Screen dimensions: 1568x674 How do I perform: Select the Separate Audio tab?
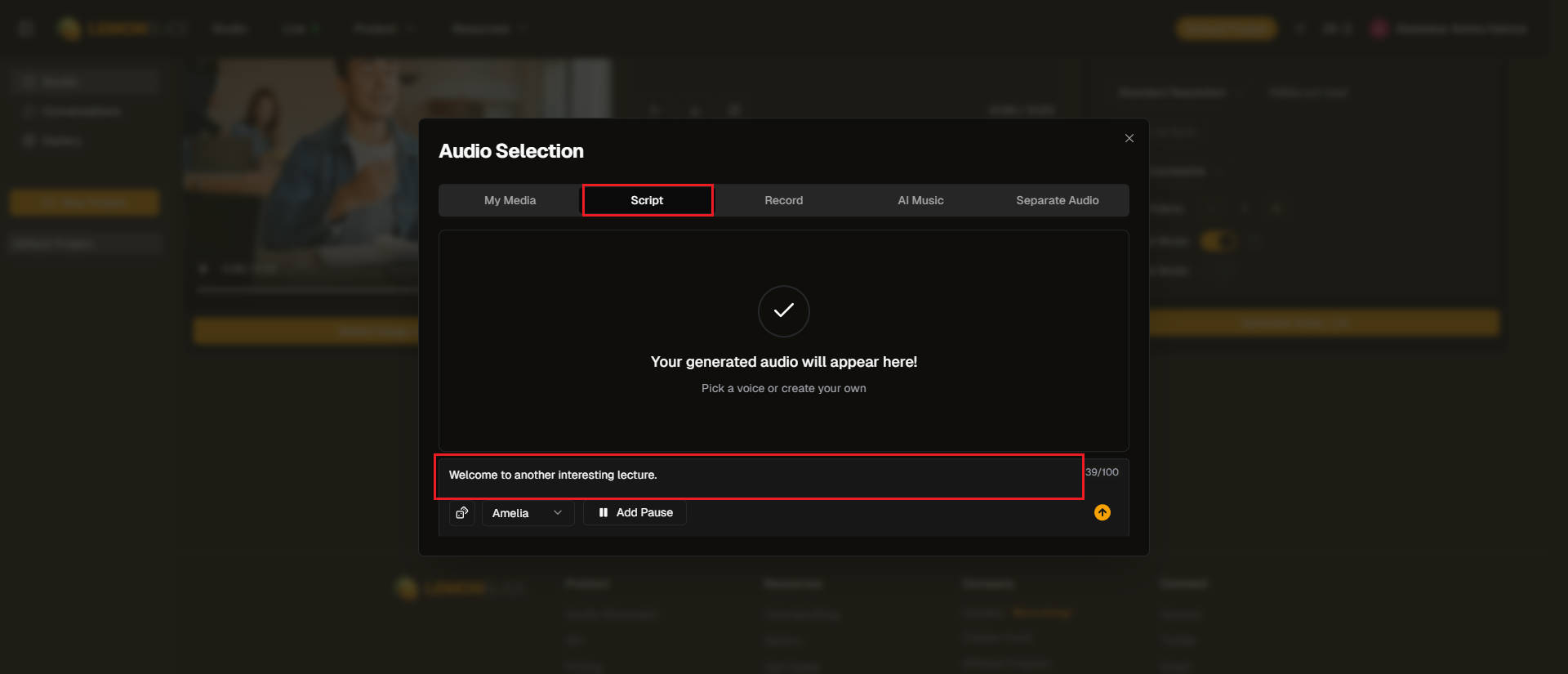pyautogui.click(x=1057, y=200)
